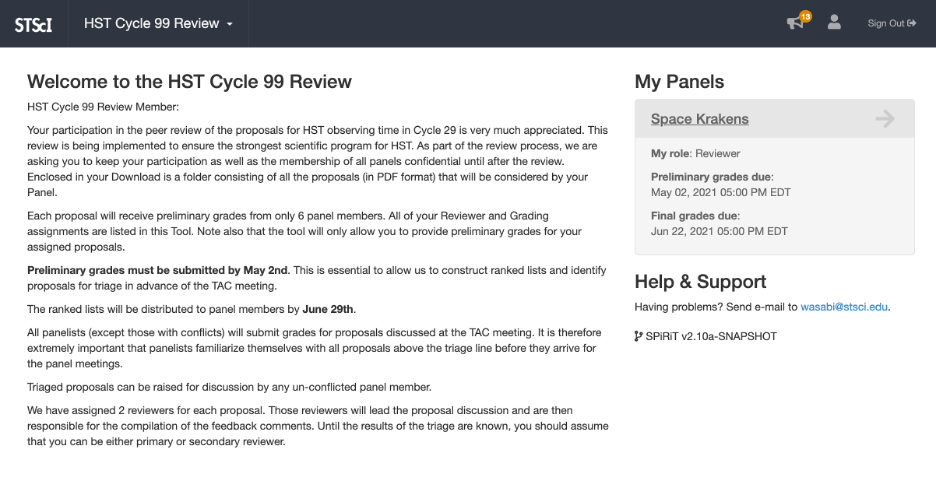The height and width of the screenshot is (488, 936).
Task: Click the My Panels heading
Action: tap(679, 82)
